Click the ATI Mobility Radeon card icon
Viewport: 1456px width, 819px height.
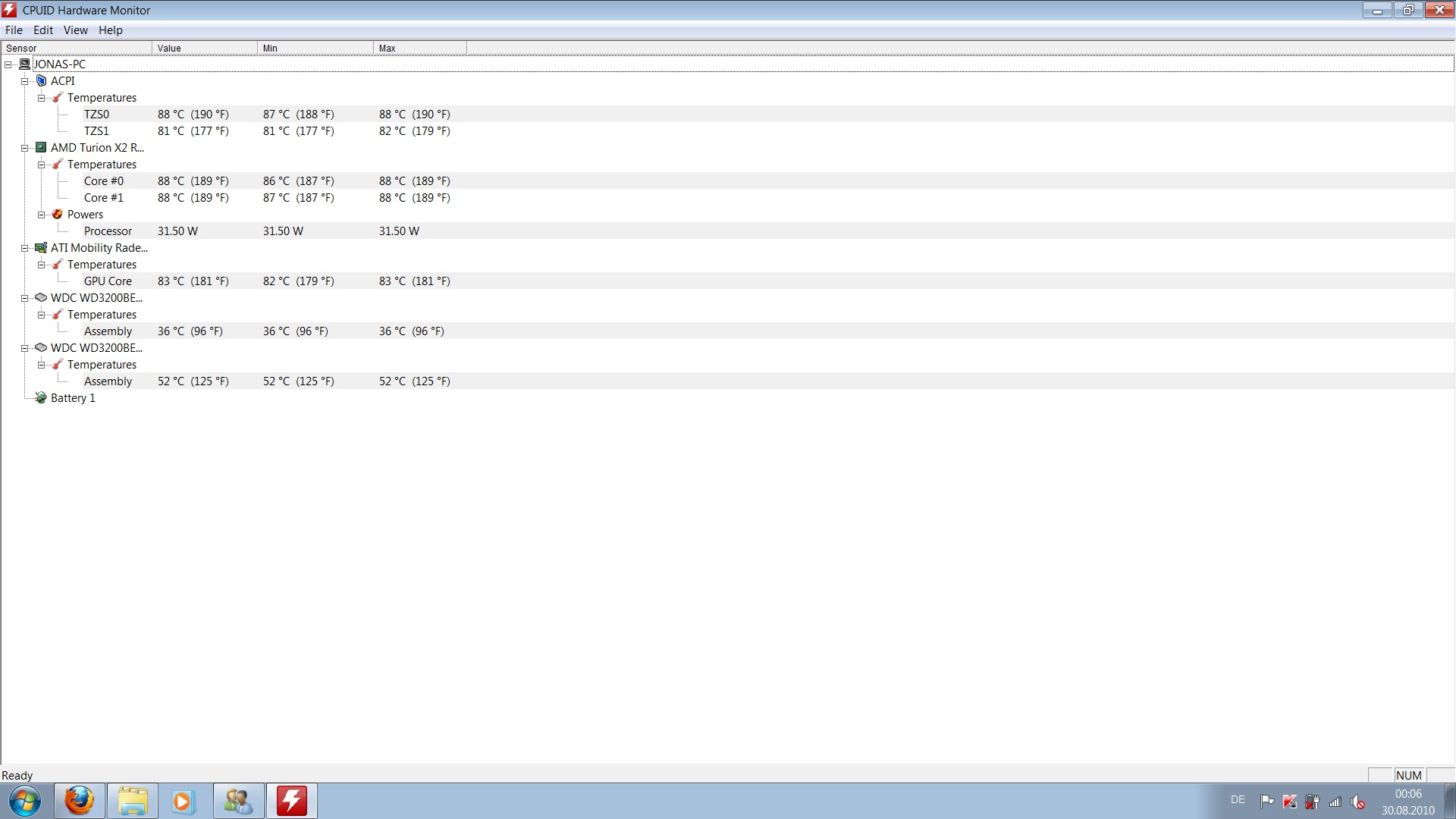click(41, 247)
